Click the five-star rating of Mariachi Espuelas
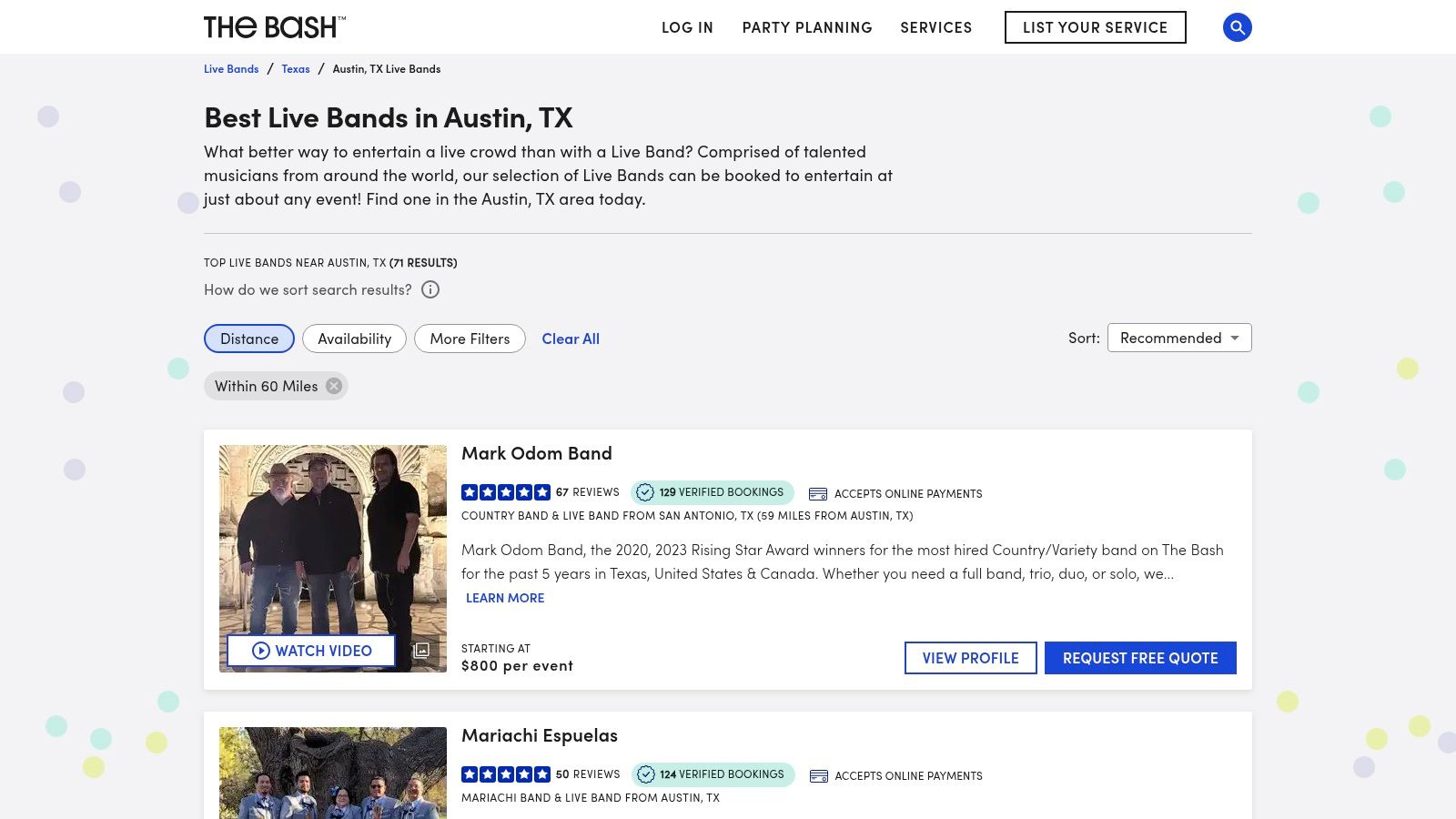Image resolution: width=1456 pixels, height=819 pixels. 504,773
